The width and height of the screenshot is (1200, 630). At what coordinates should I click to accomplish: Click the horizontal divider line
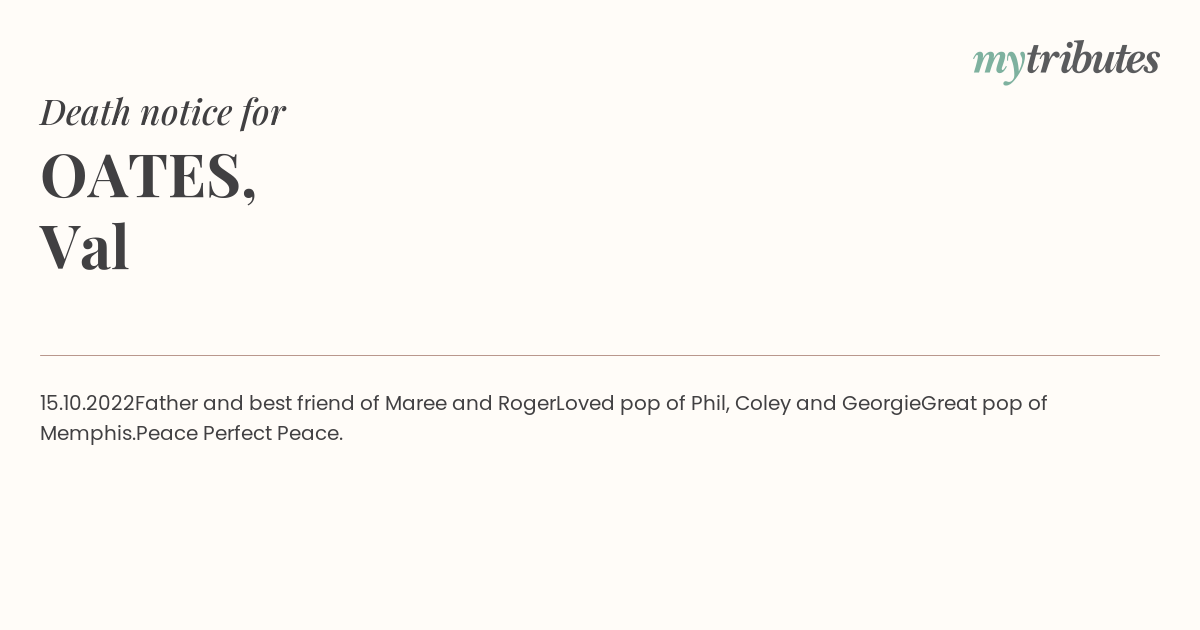tap(600, 355)
